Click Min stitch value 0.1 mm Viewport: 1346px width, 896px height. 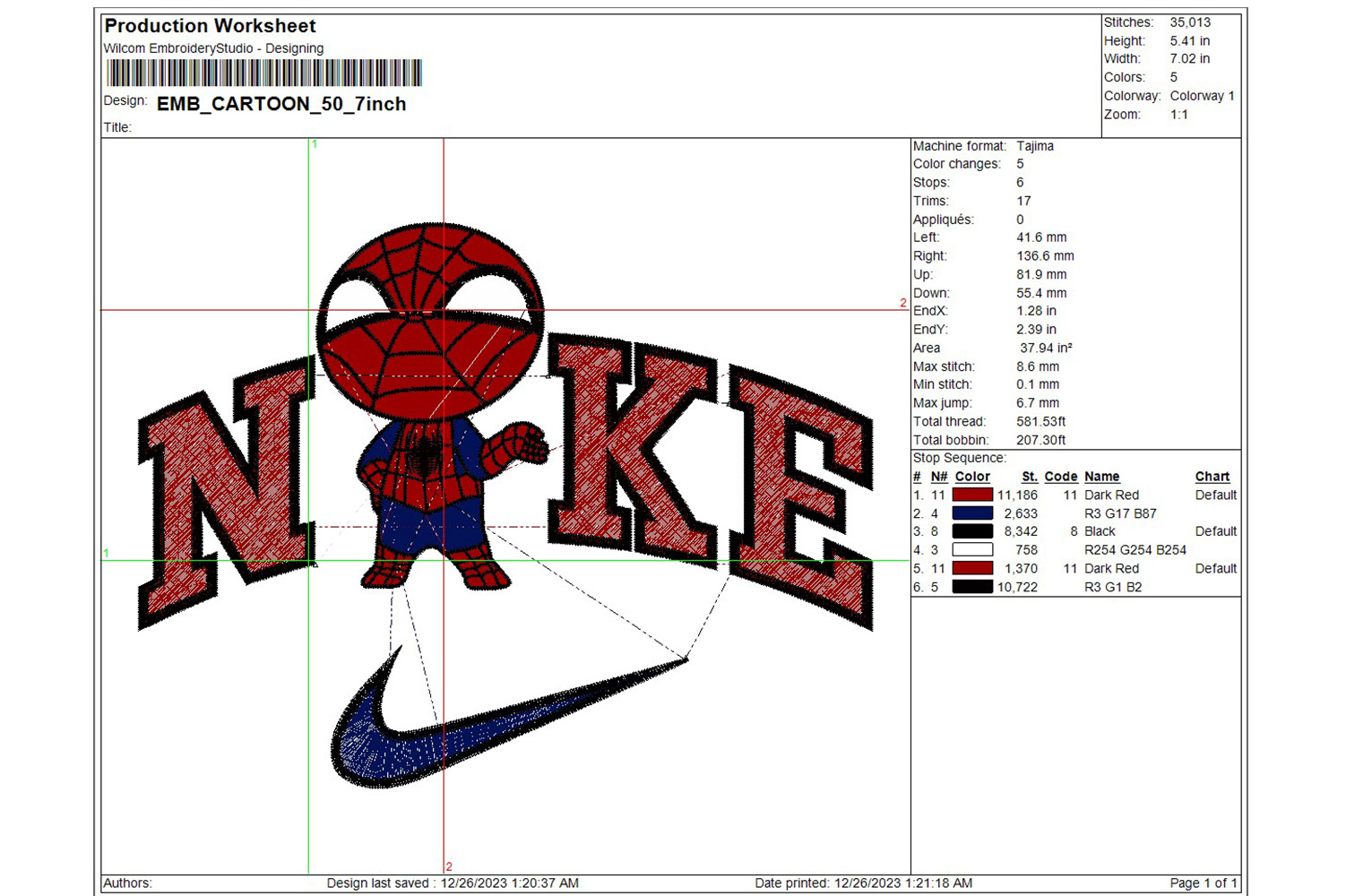(x=1038, y=384)
